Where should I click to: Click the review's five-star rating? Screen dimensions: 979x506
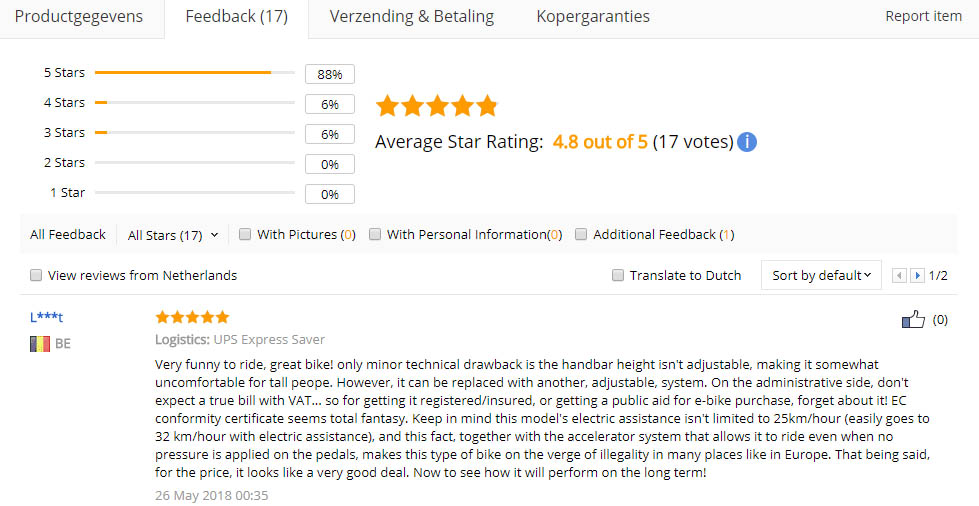click(192, 317)
